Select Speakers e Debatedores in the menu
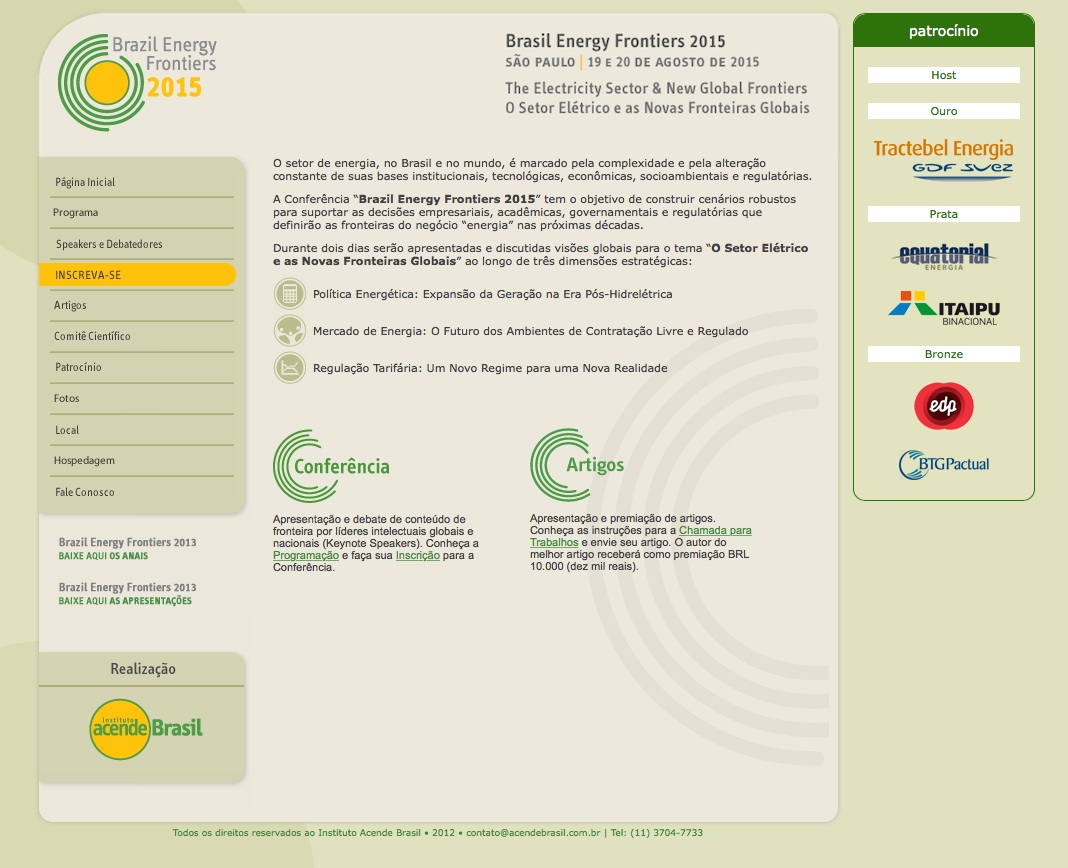The width and height of the screenshot is (1068, 868). pyautogui.click(x=109, y=244)
